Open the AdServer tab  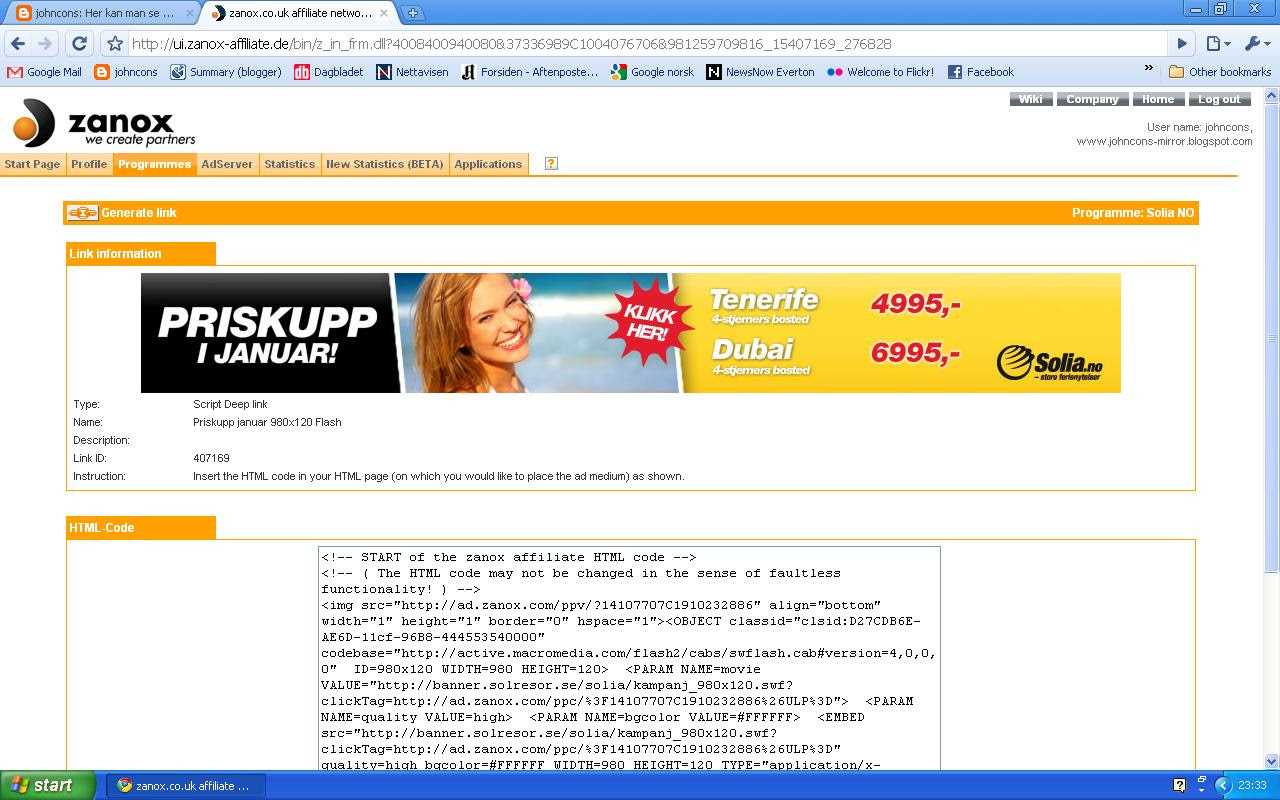(227, 164)
